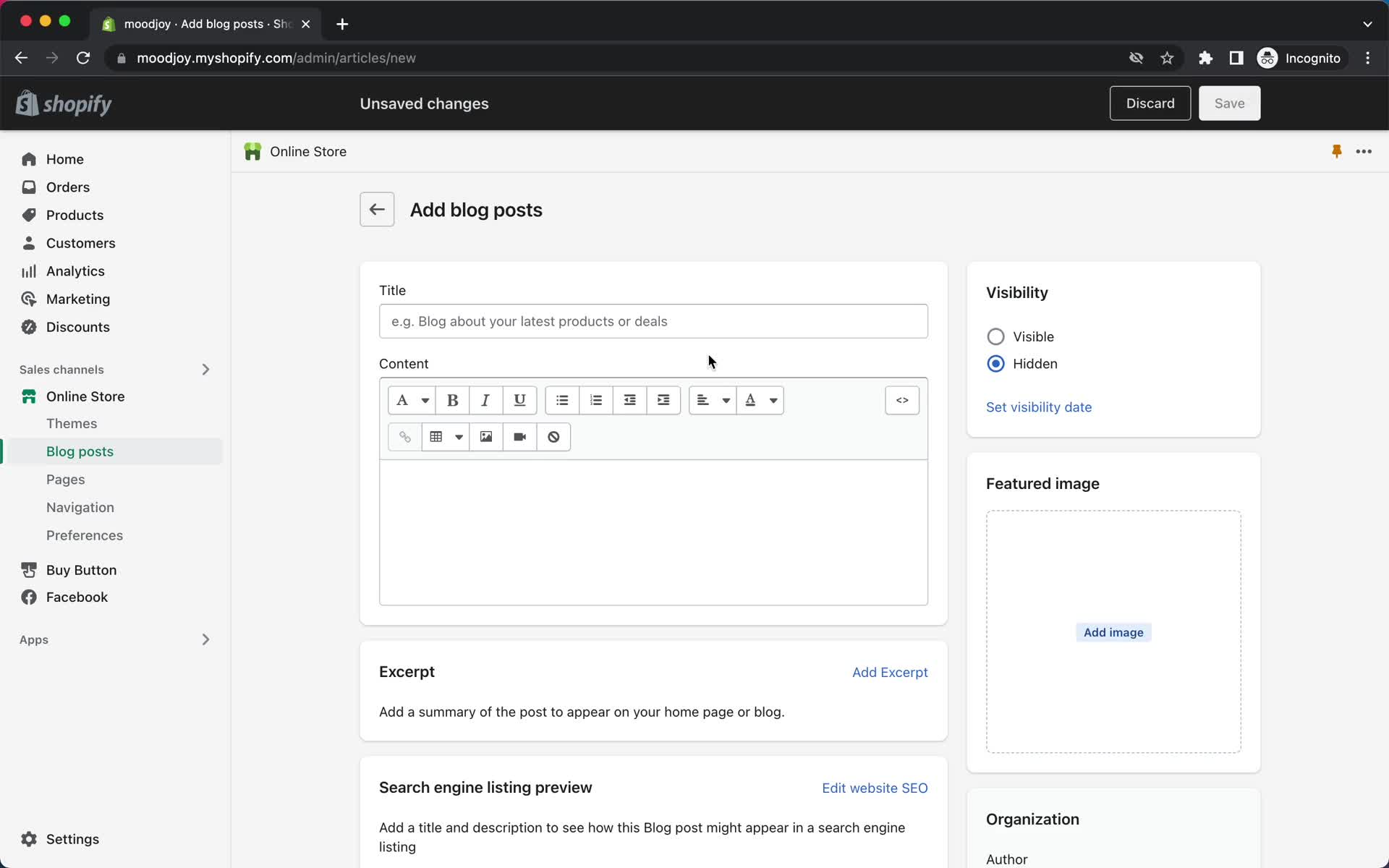Open the text alignment dropdown
The width and height of the screenshot is (1389, 868).
pyautogui.click(x=713, y=400)
